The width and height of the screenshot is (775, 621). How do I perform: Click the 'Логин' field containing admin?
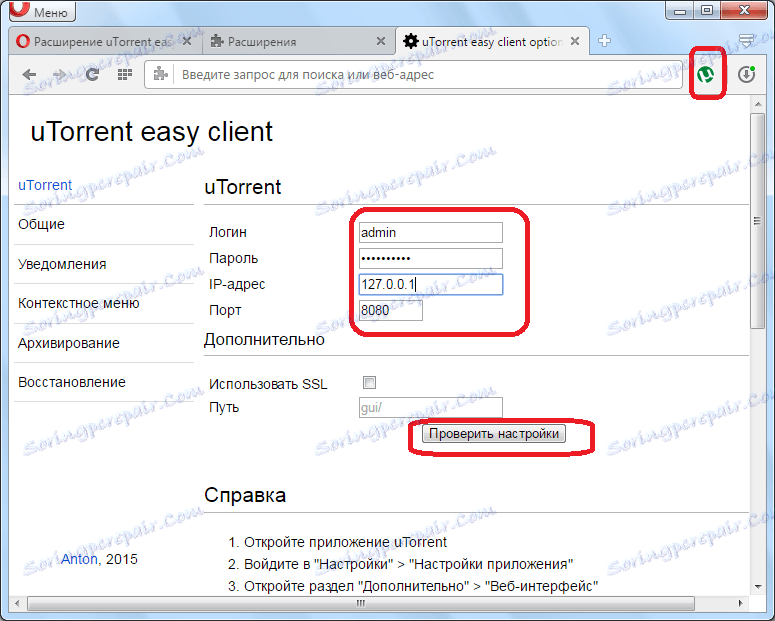(x=431, y=232)
